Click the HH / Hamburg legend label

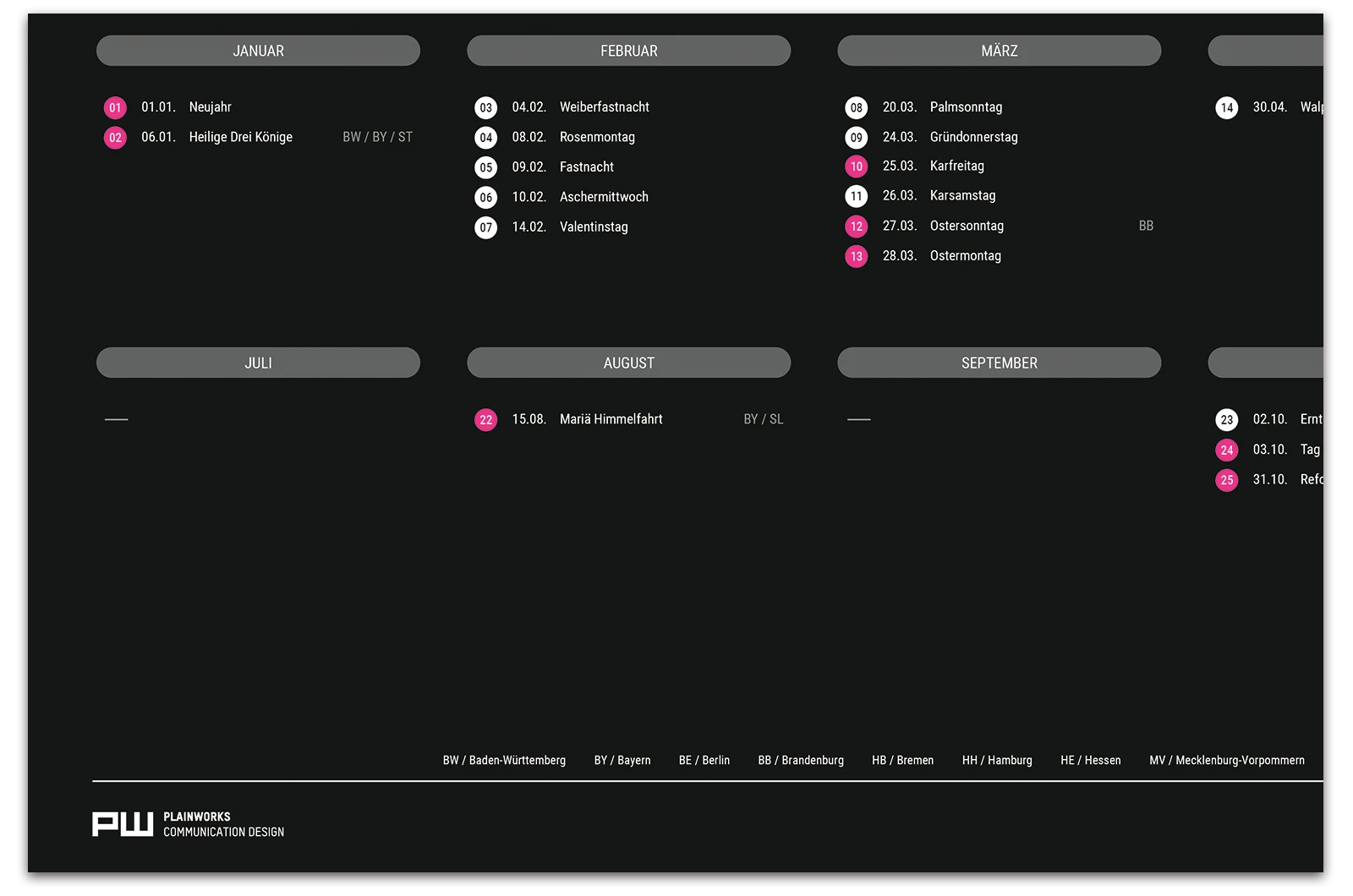click(x=997, y=761)
